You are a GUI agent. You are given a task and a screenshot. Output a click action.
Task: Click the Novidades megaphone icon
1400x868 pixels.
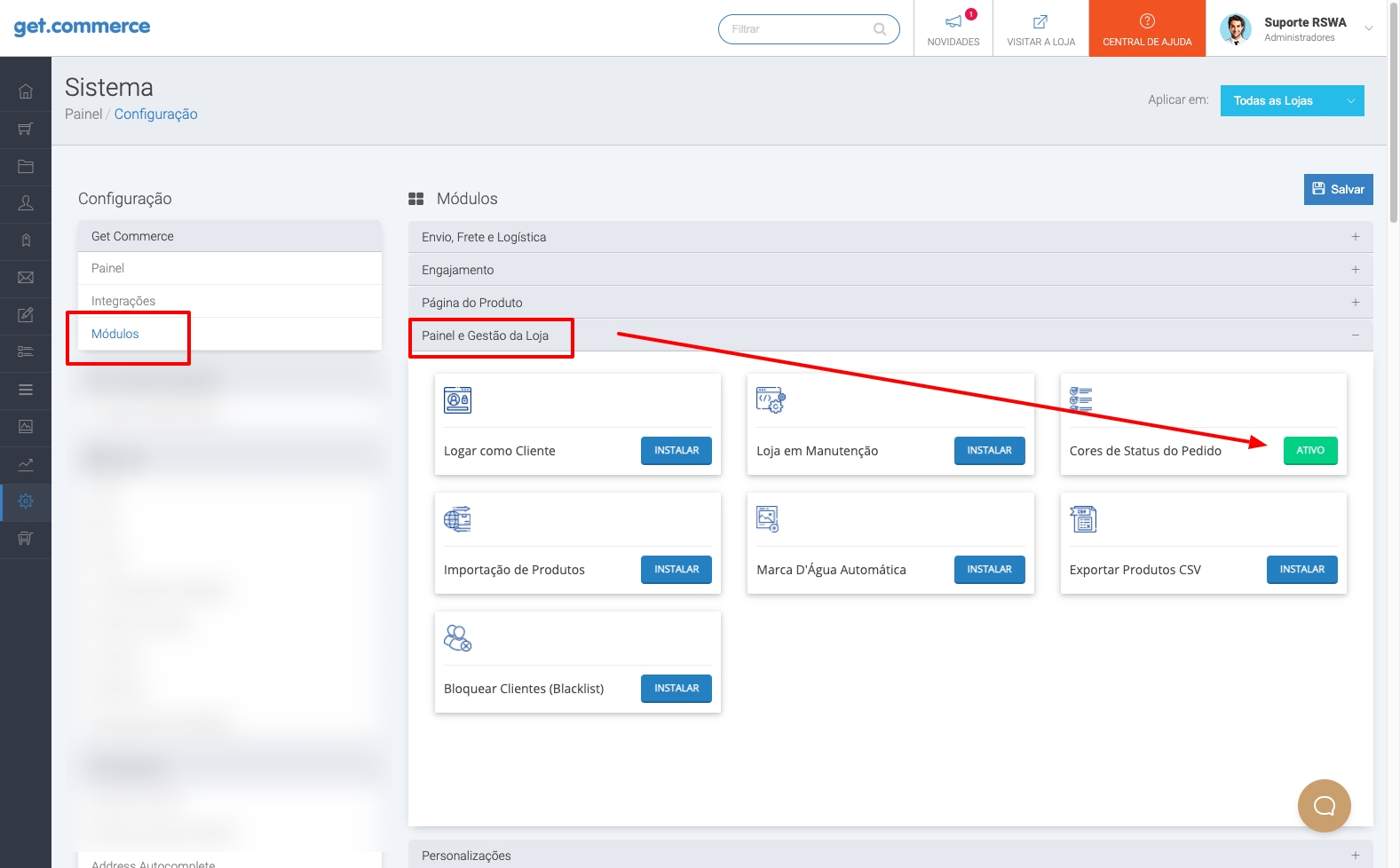click(x=953, y=22)
